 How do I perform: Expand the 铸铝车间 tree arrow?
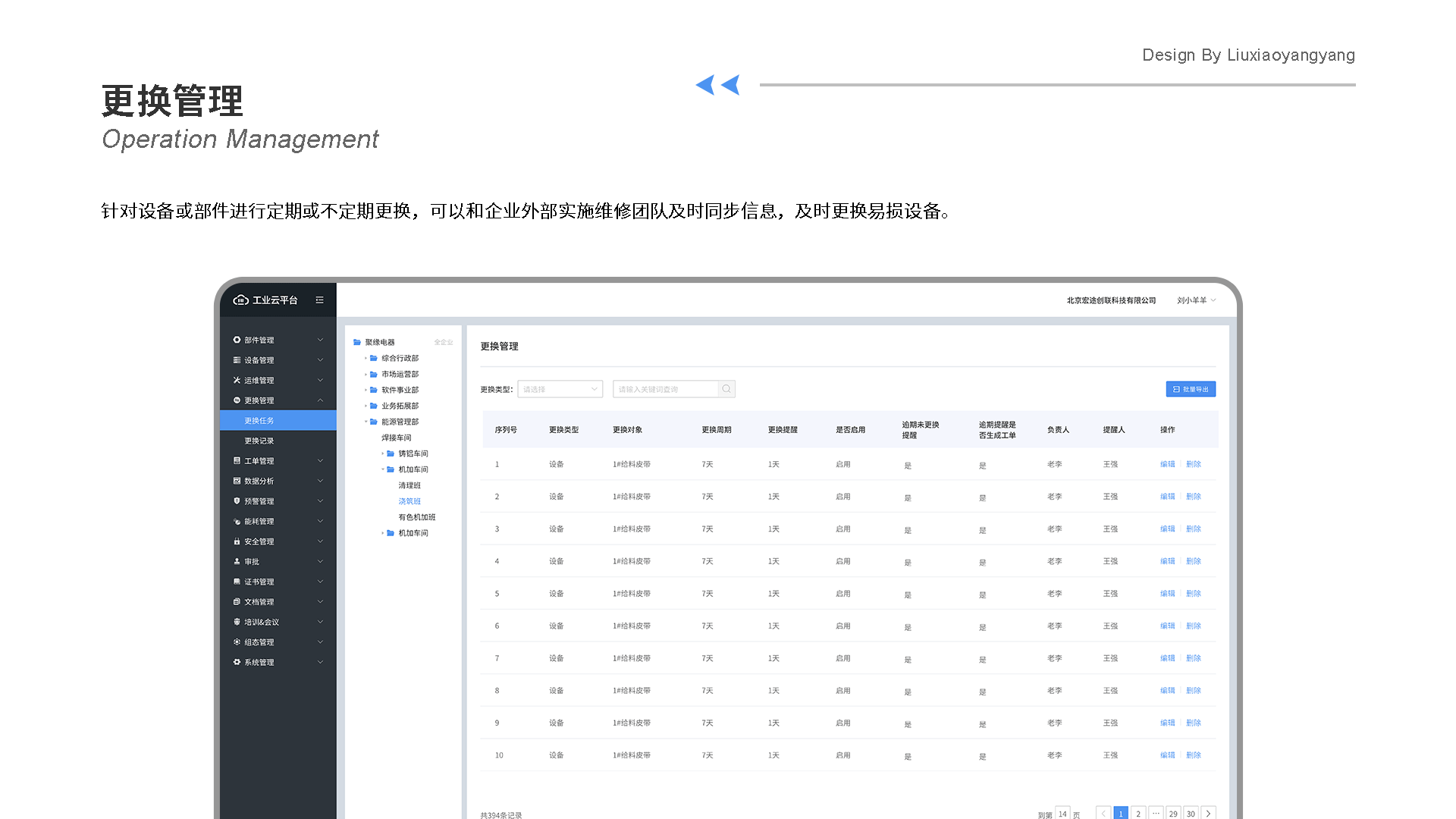point(382,453)
